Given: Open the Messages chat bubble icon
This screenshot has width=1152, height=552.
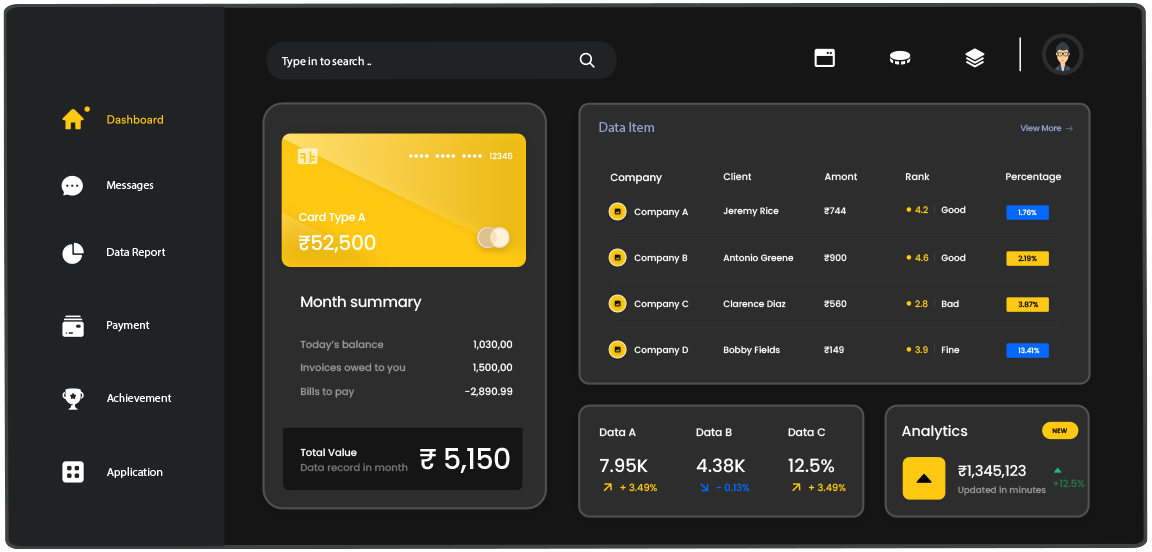Looking at the screenshot, I should click(72, 186).
